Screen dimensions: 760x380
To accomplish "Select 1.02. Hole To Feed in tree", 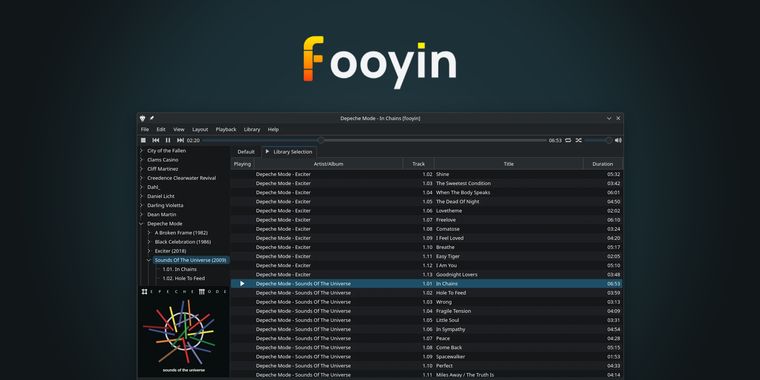I will click(x=184, y=278).
